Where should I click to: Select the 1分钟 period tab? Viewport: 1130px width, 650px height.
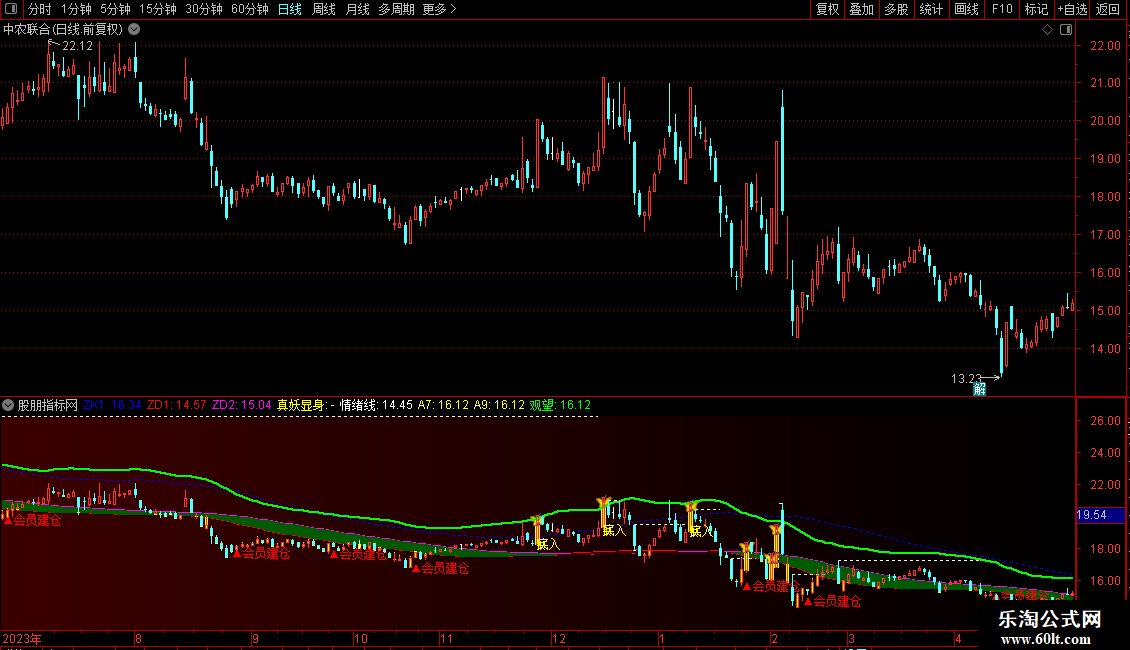click(x=76, y=9)
